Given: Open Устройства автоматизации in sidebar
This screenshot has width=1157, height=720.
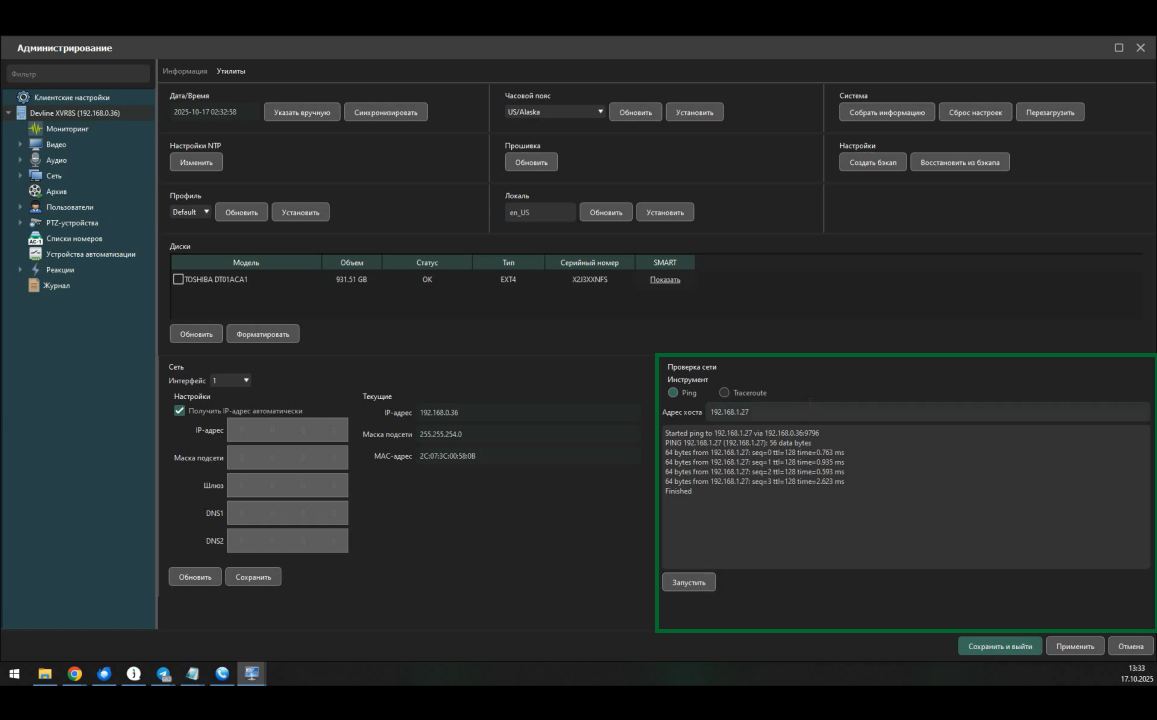Looking at the screenshot, I should click(90, 254).
